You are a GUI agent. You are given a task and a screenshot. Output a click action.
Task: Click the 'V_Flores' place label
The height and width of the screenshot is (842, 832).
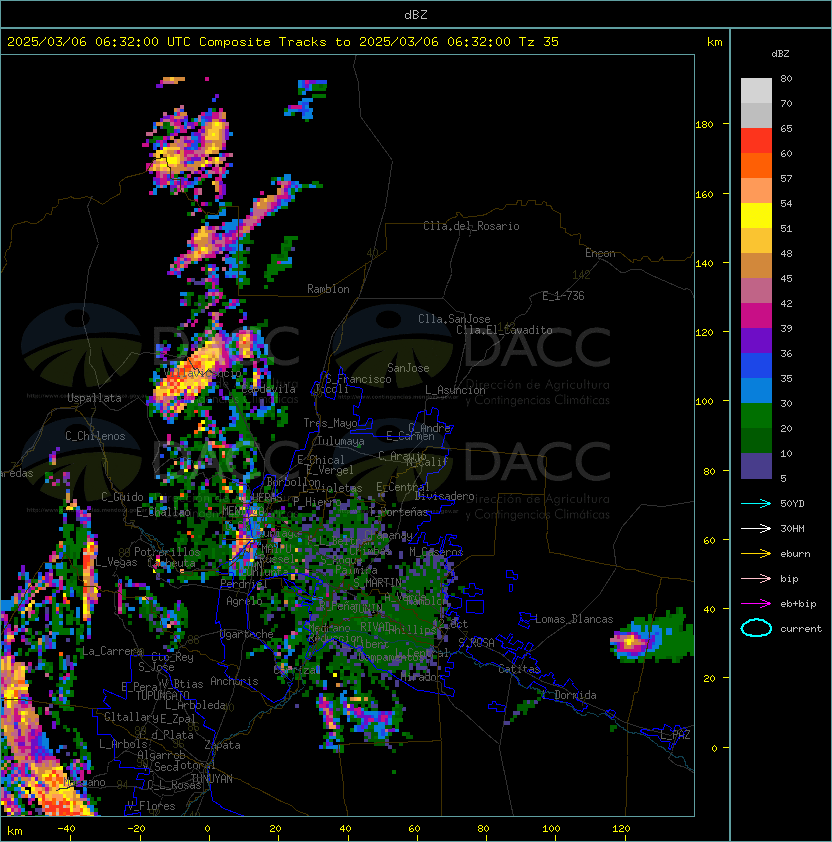[151, 806]
